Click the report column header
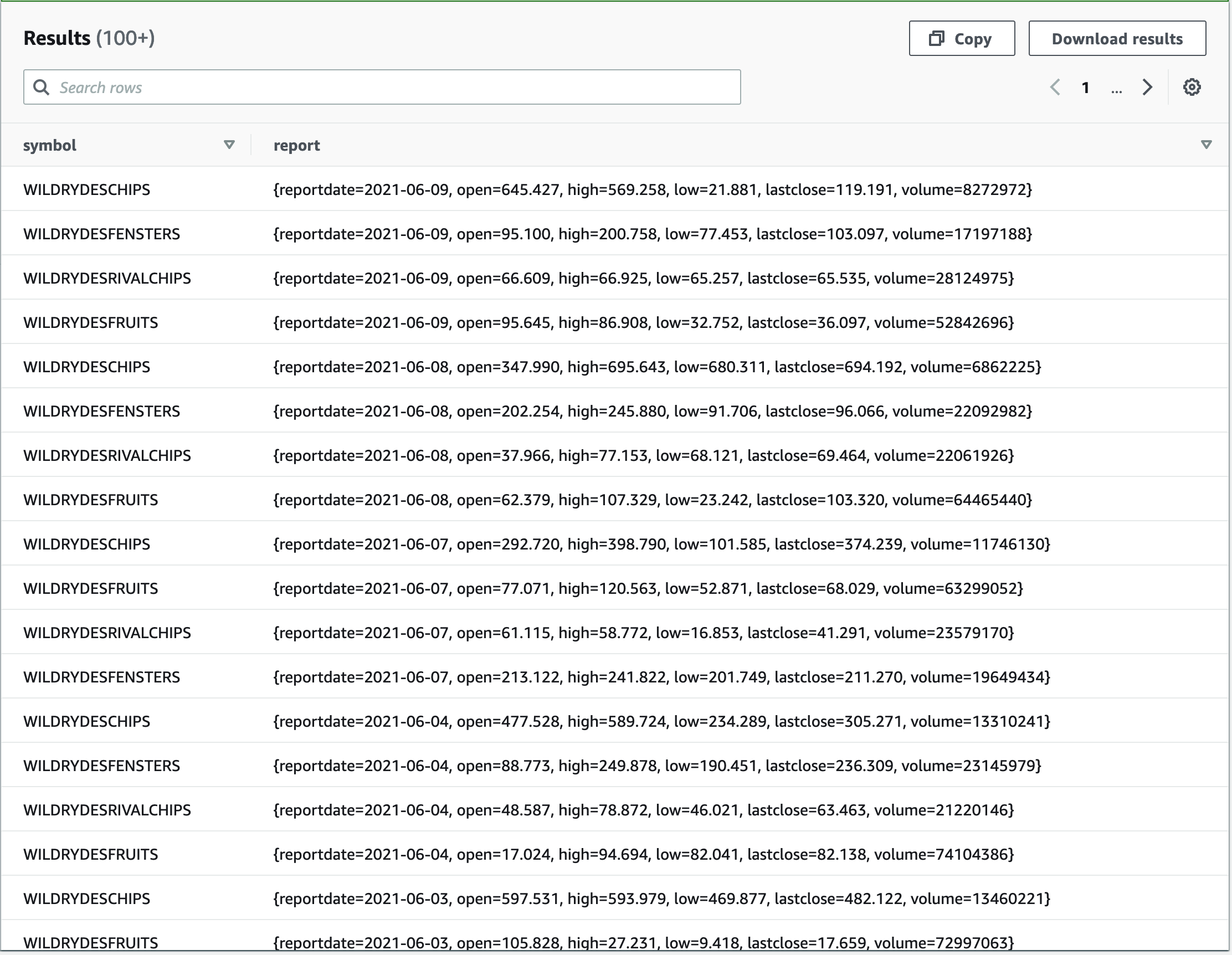The image size is (1232, 955). click(297, 146)
